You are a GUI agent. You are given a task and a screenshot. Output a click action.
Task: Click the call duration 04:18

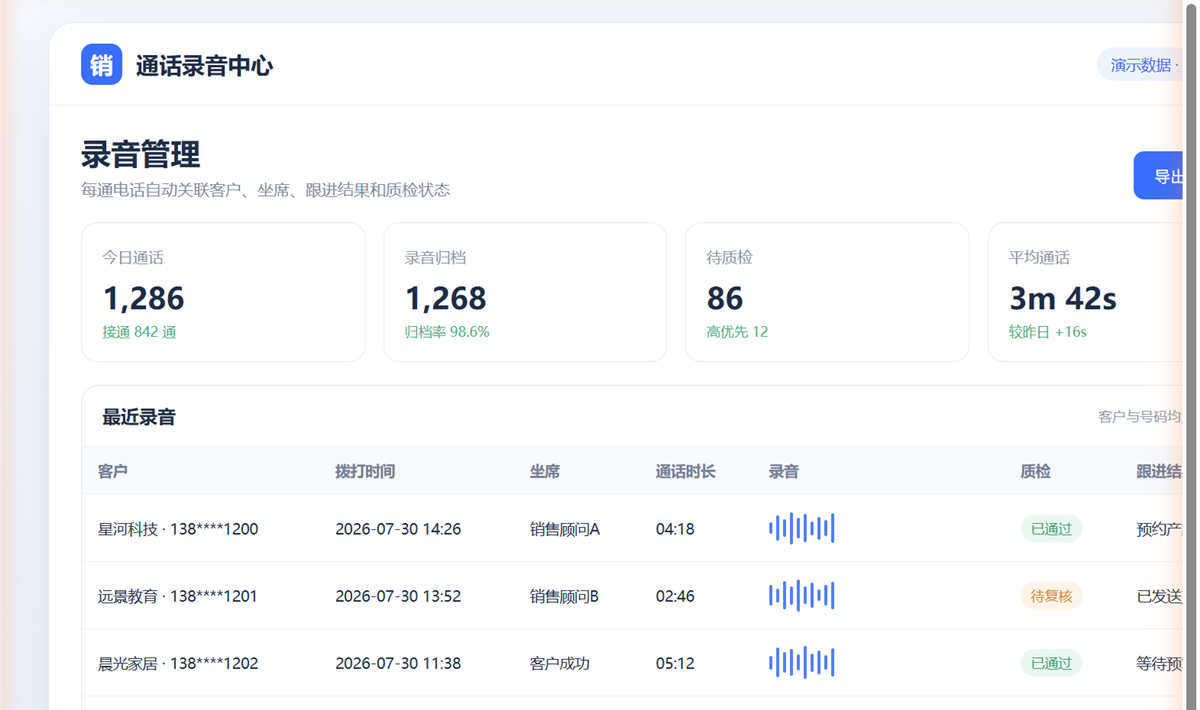675,529
